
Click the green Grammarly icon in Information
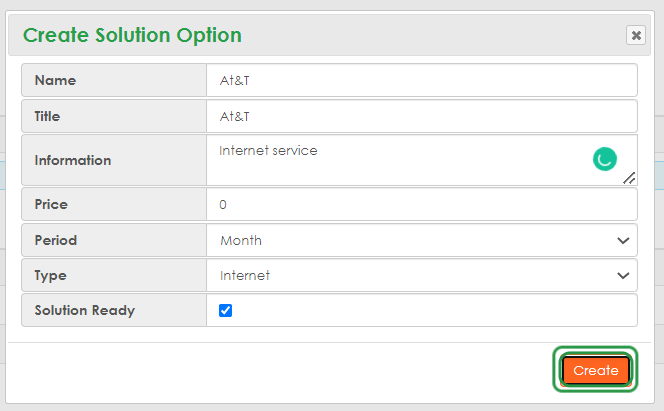pyautogui.click(x=604, y=158)
